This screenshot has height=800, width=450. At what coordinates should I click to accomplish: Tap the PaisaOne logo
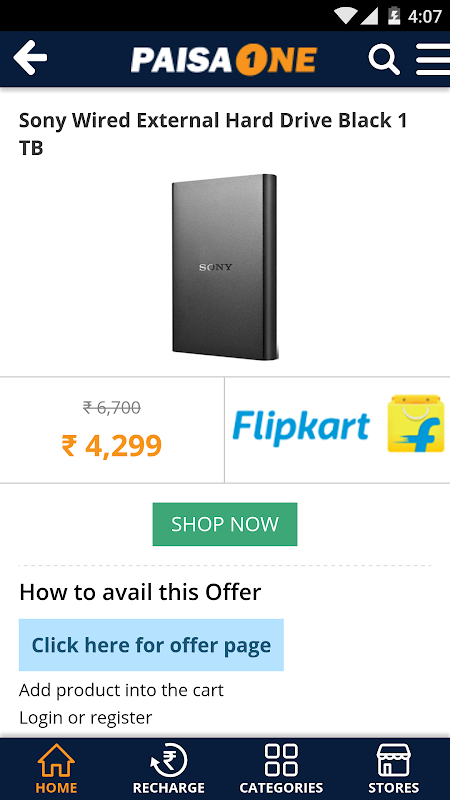tap(224, 60)
